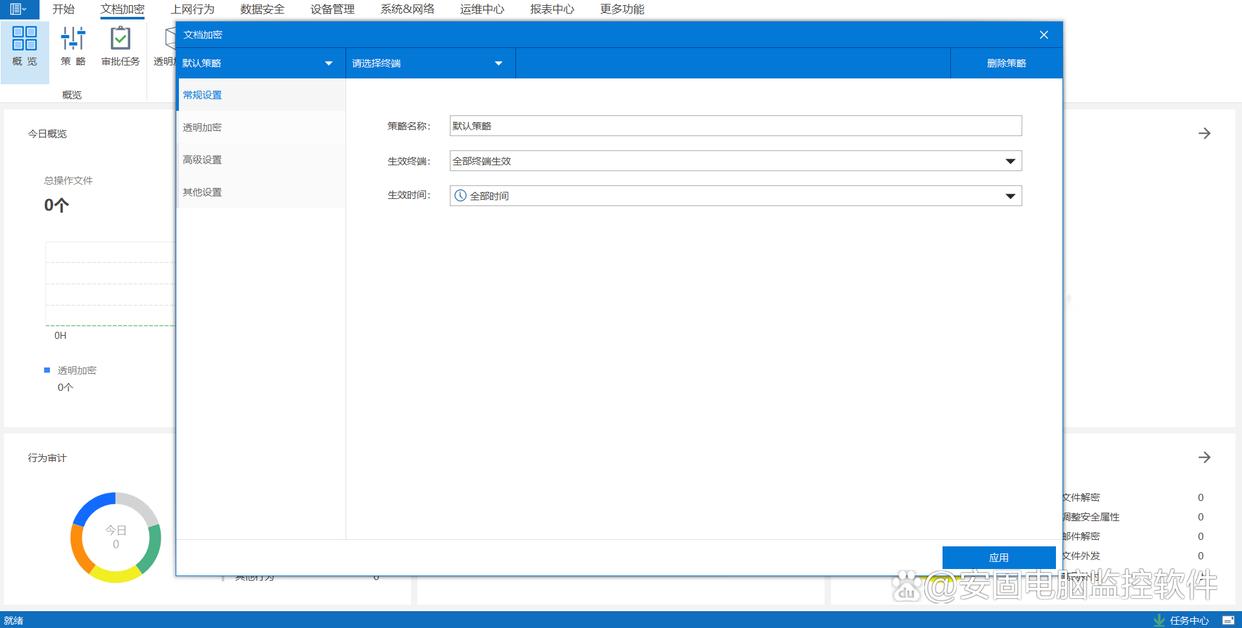Click the arrow icon on upper-right card

(x=1204, y=133)
